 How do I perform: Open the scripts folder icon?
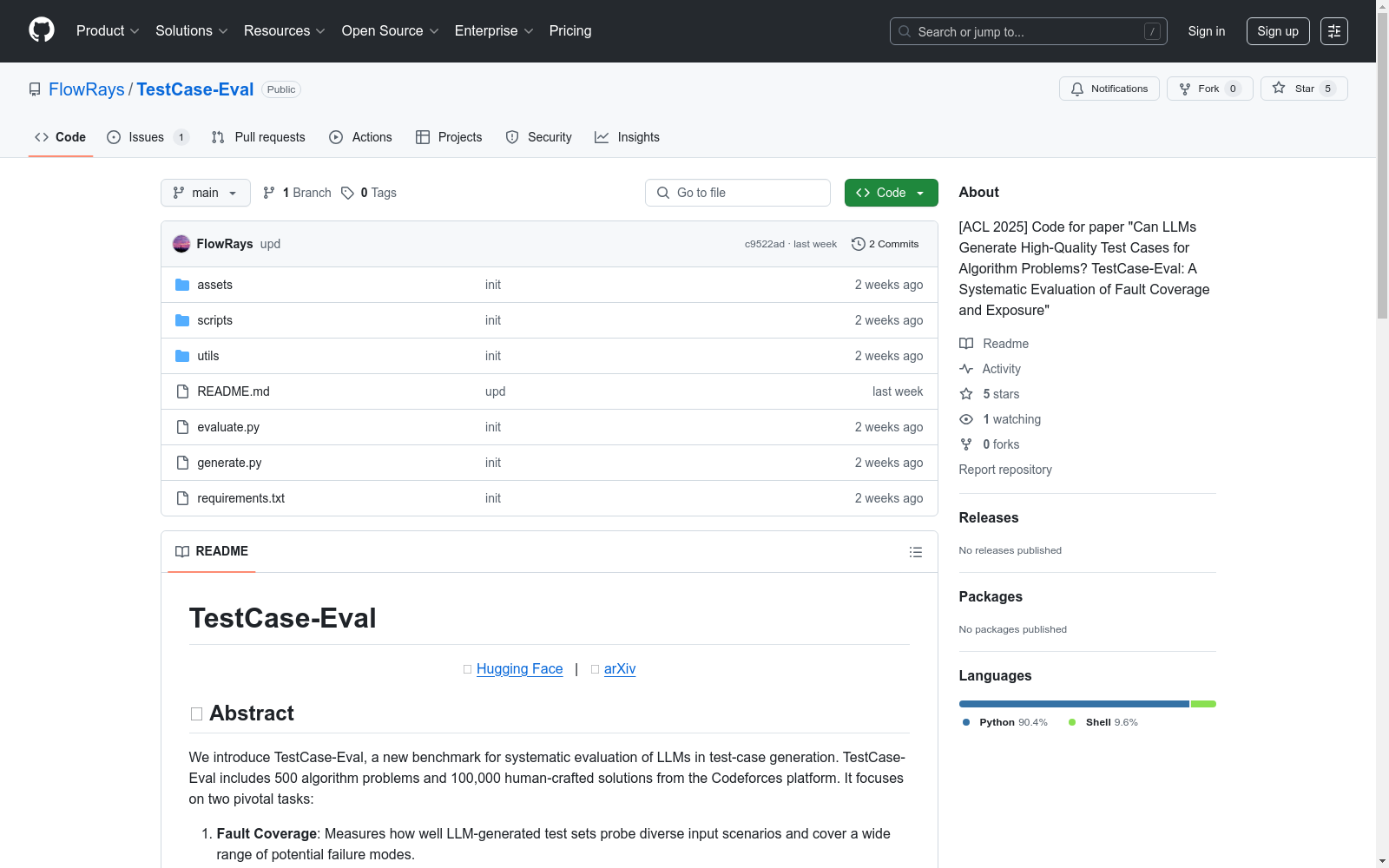(x=182, y=320)
